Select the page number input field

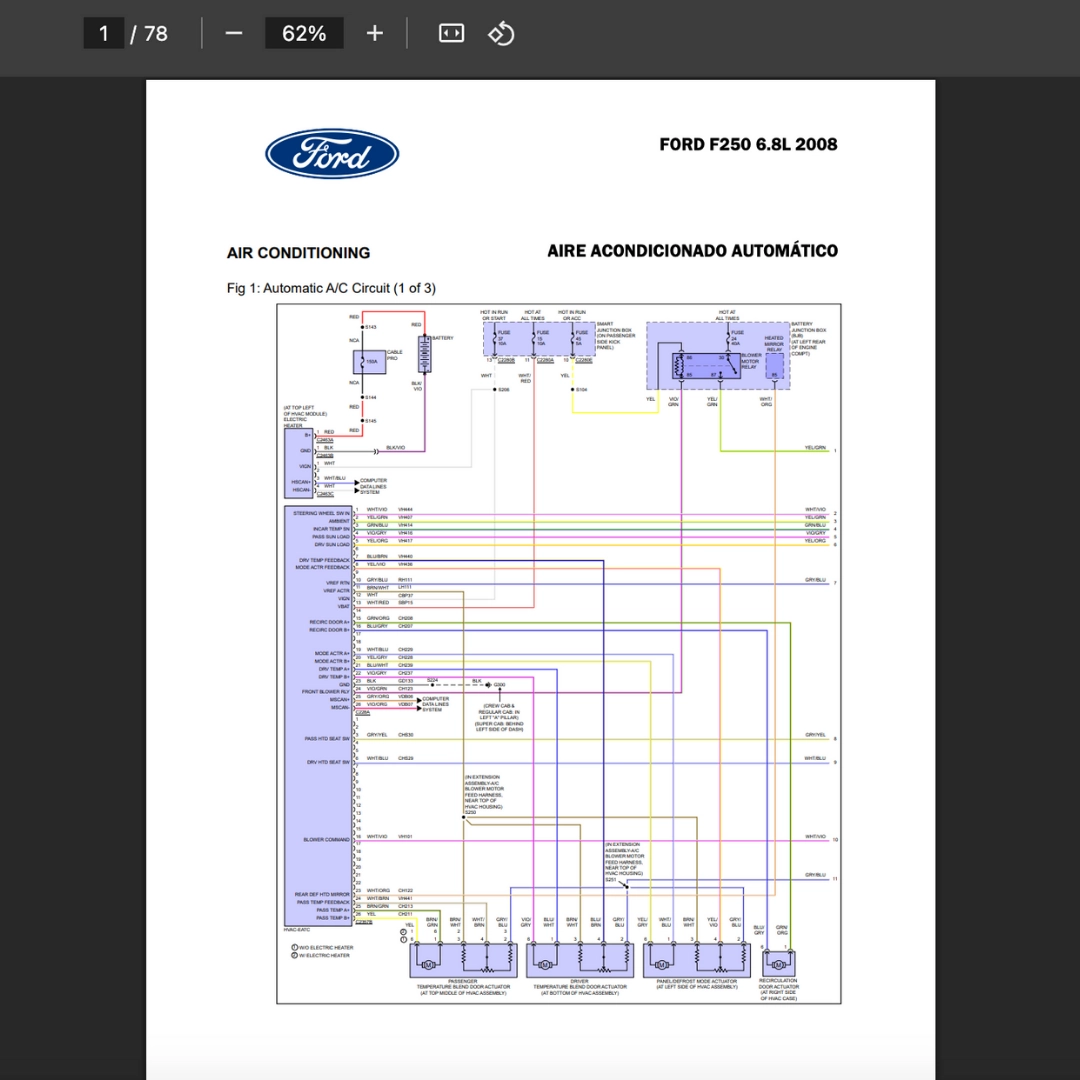tap(104, 33)
